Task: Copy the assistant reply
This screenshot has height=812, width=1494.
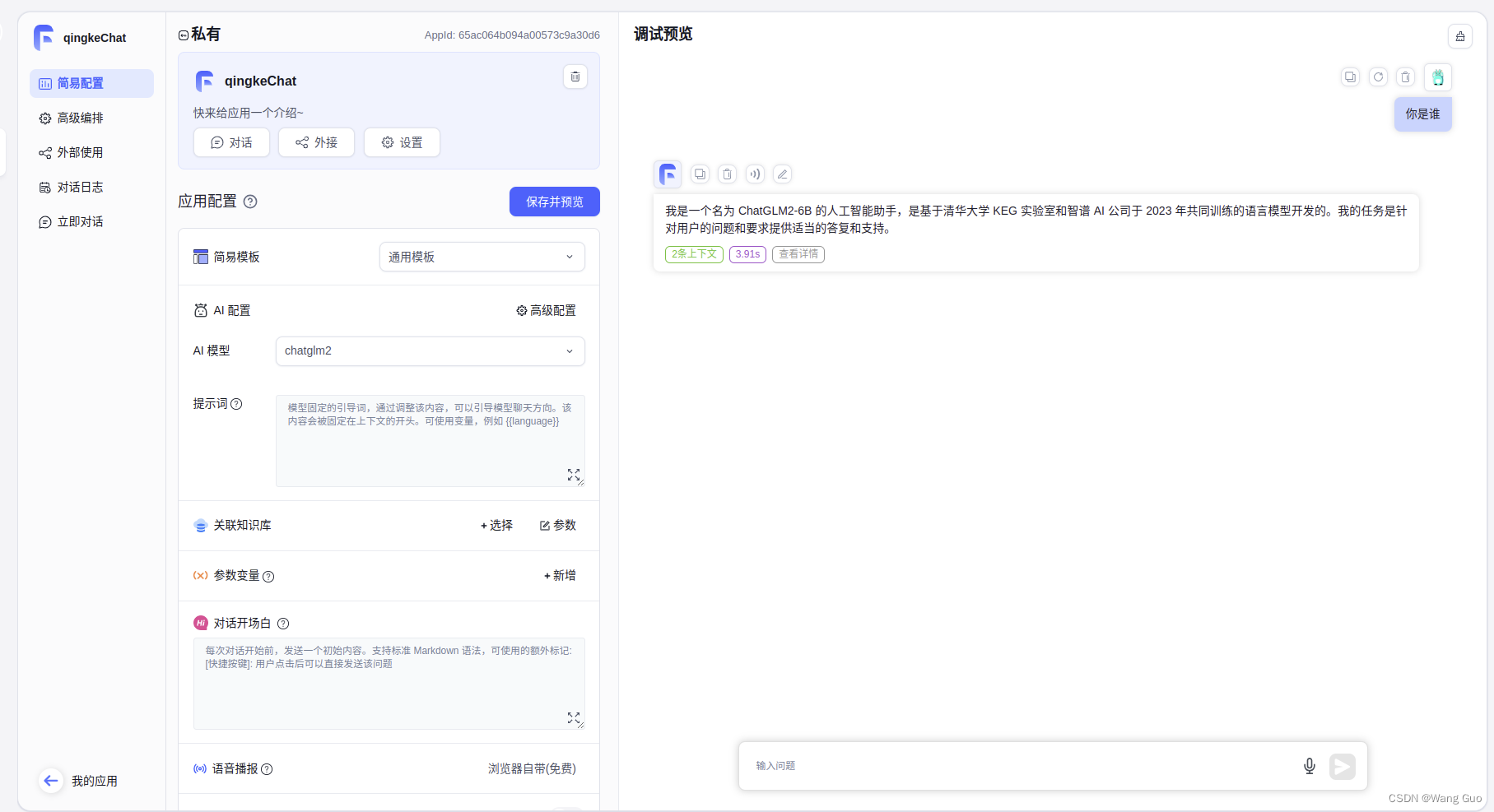Action: [700, 174]
